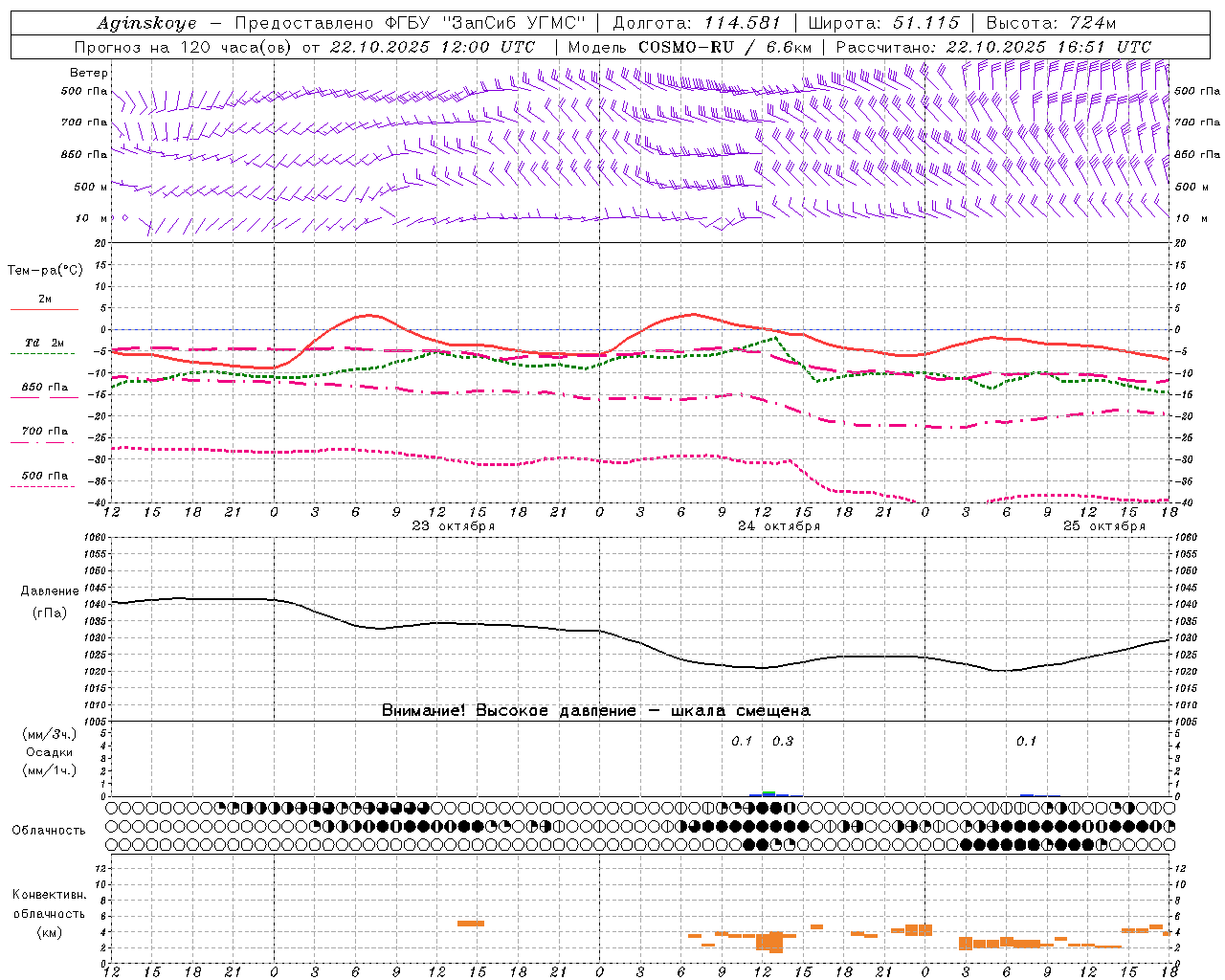Click the precipitation value '0.3'

(x=783, y=742)
